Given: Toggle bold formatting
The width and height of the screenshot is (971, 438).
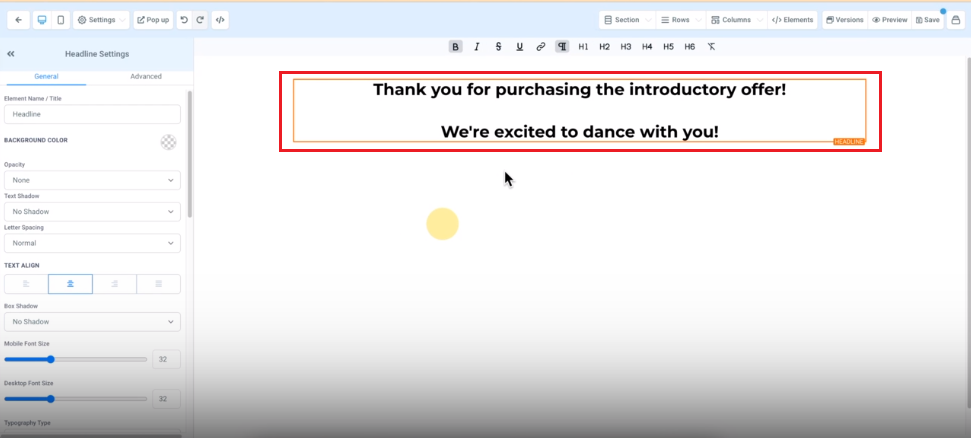Looking at the screenshot, I should tap(456, 46).
